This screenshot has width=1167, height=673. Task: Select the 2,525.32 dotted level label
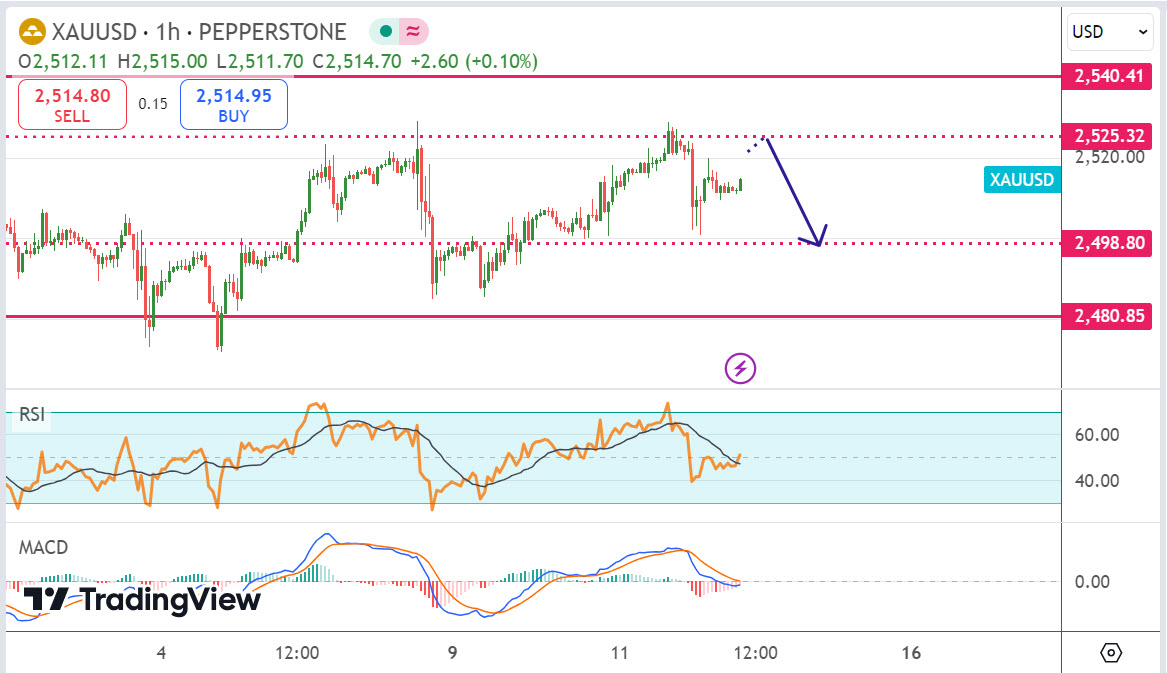click(x=1107, y=136)
